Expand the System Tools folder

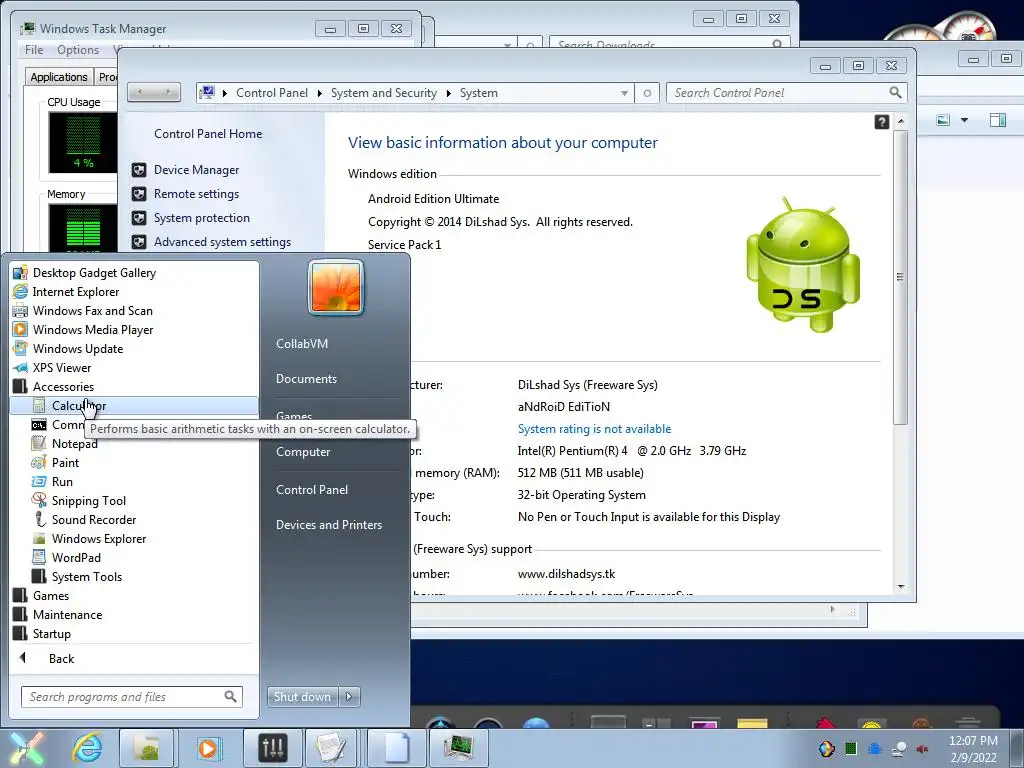(x=87, y=577)
